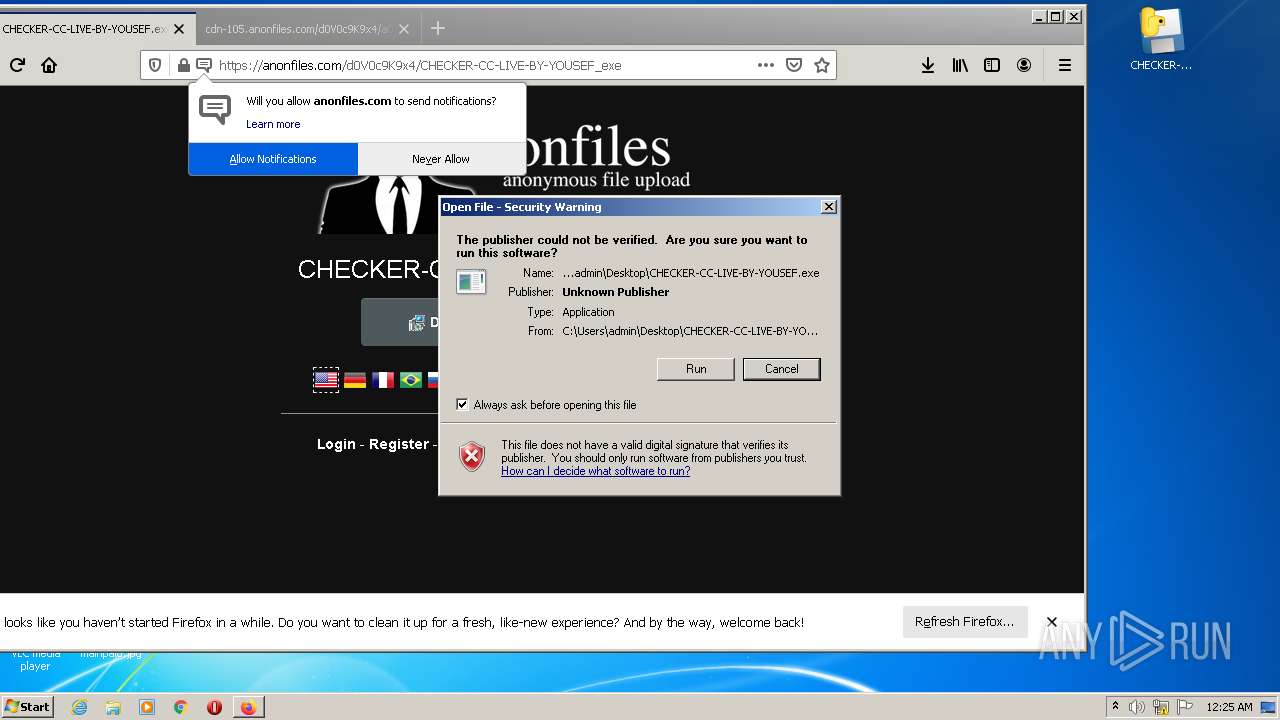1280x720 pixels.
Task: Close the Security Warning dialog
Action: [x=829, y=207]
